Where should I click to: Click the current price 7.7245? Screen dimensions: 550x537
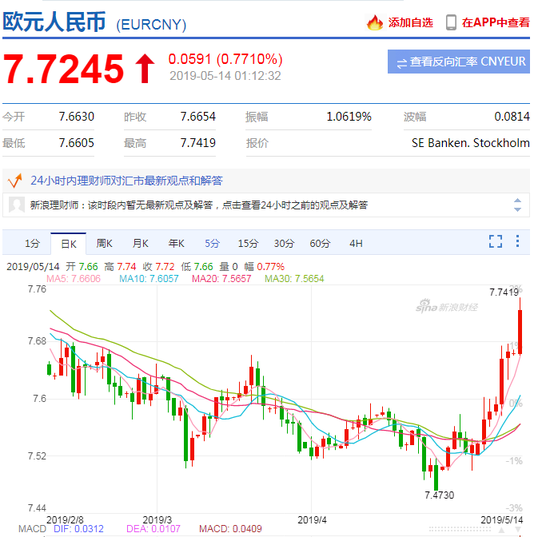tap(63, 69)
